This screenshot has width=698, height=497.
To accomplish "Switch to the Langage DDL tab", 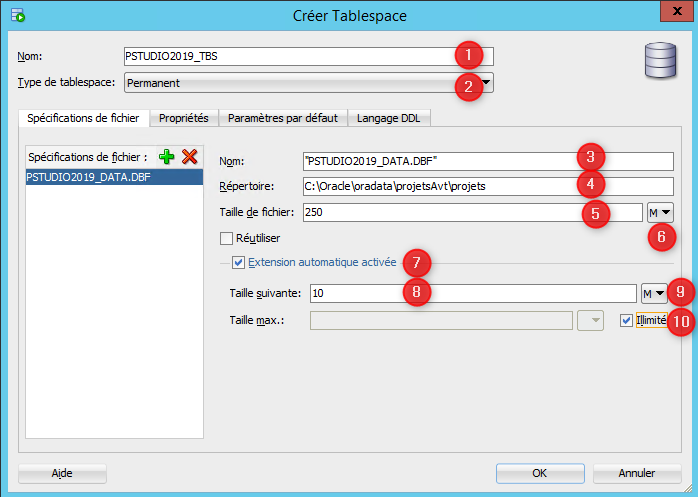I will [389, 118].
